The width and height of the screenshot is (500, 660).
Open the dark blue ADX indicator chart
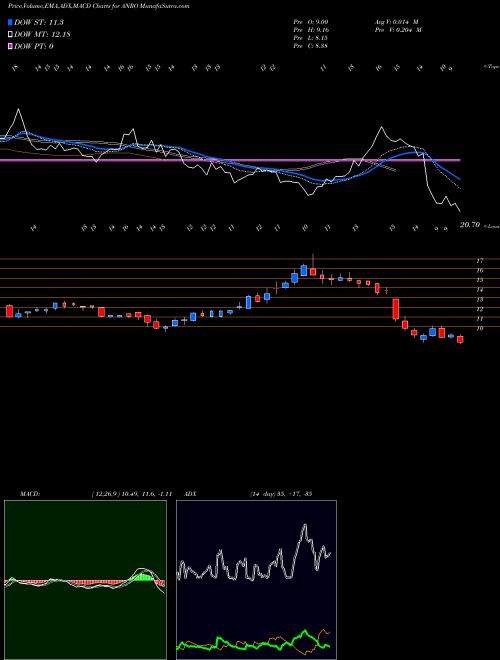[x=256, y=580]
